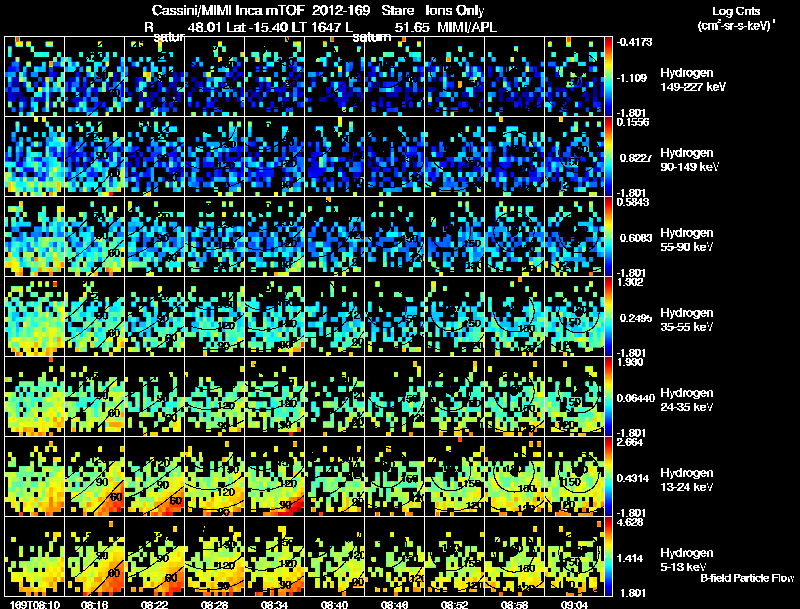Click the color scale bar for Hydrogen 24-35 keV

[608, 396]
